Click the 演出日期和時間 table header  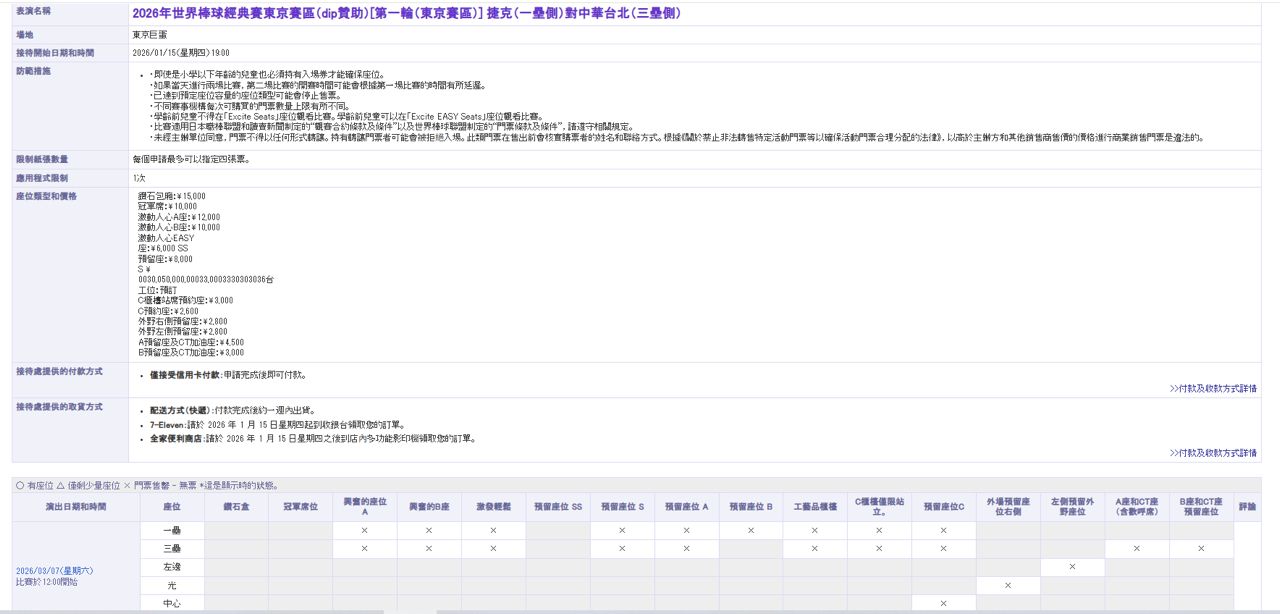(x=76, y=507)
